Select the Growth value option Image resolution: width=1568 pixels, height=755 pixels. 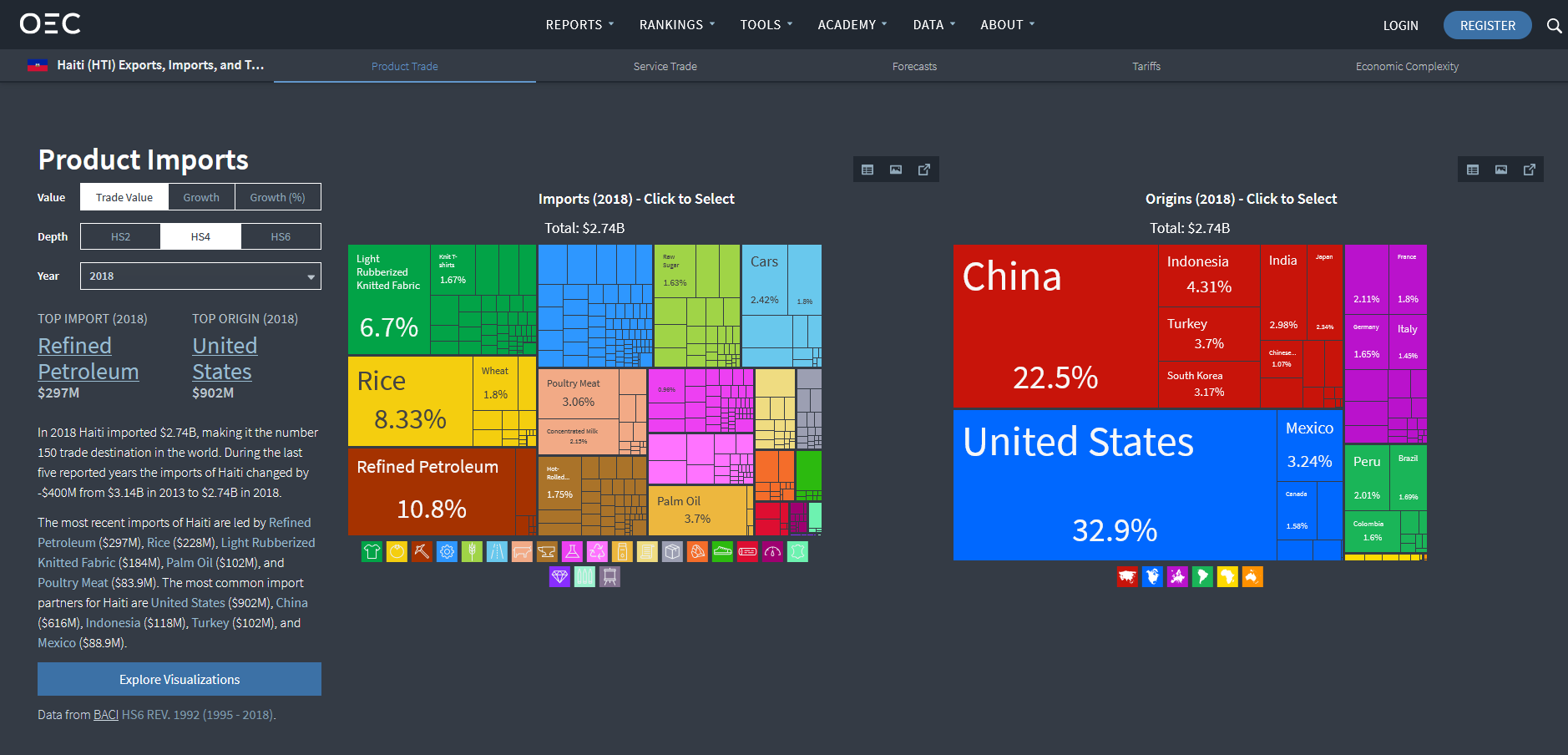201,198
